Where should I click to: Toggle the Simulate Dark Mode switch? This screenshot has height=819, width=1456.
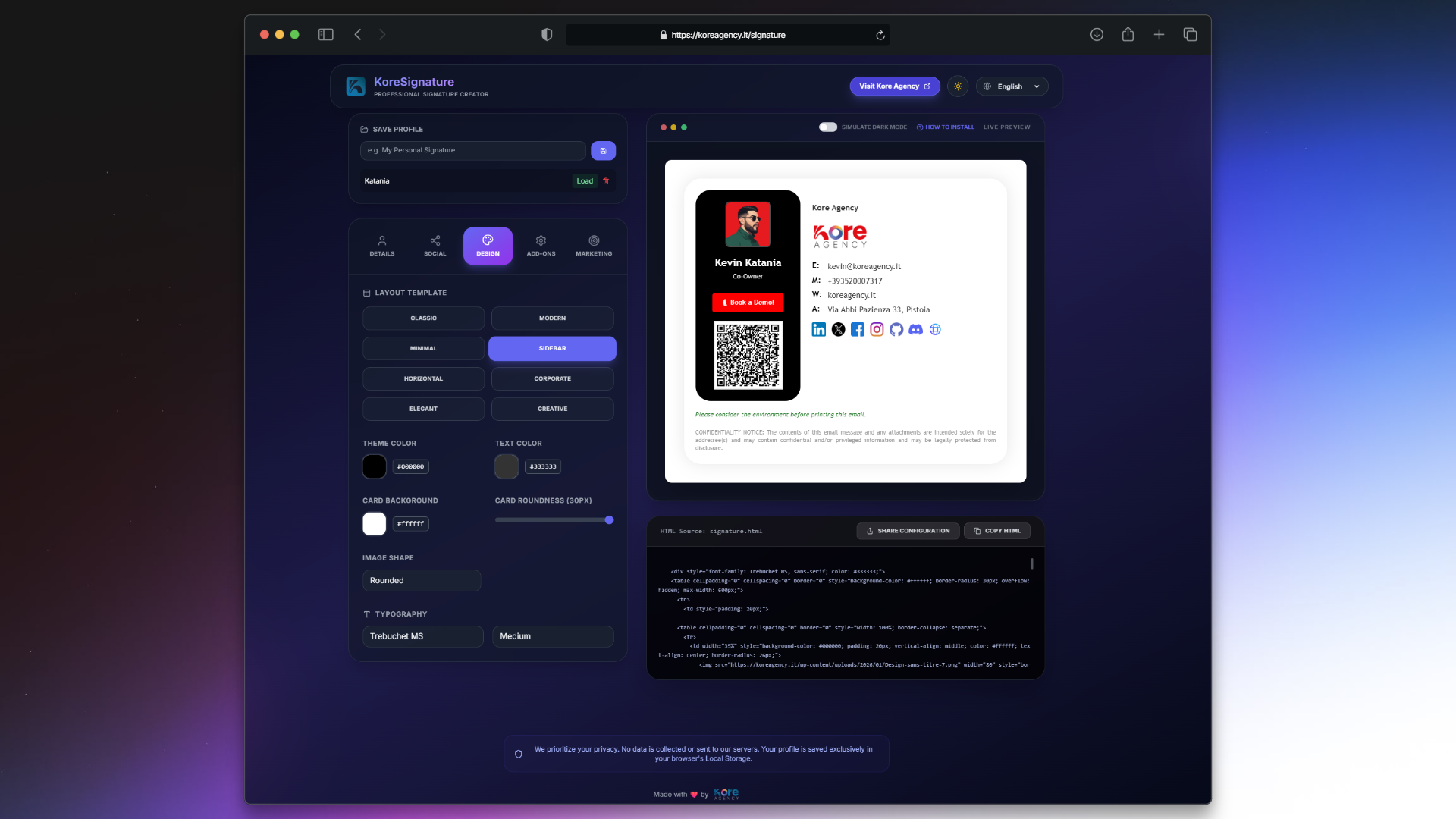tap(827, 127)
